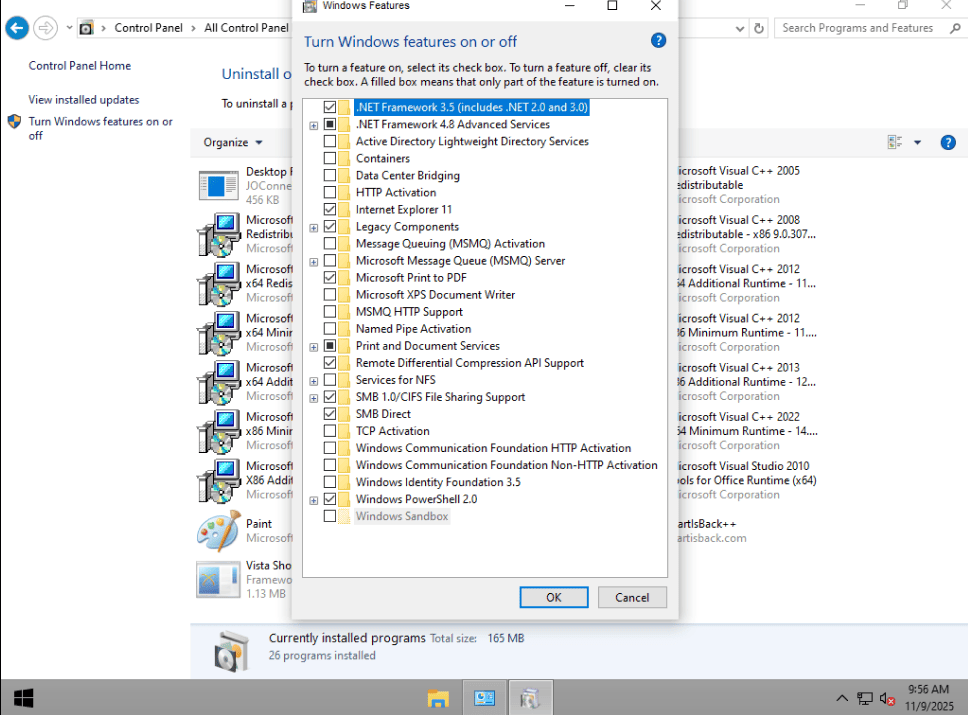Click the blue help icon in Control Panel toolbar
The image size is (968, 715).
click(948, 143)
